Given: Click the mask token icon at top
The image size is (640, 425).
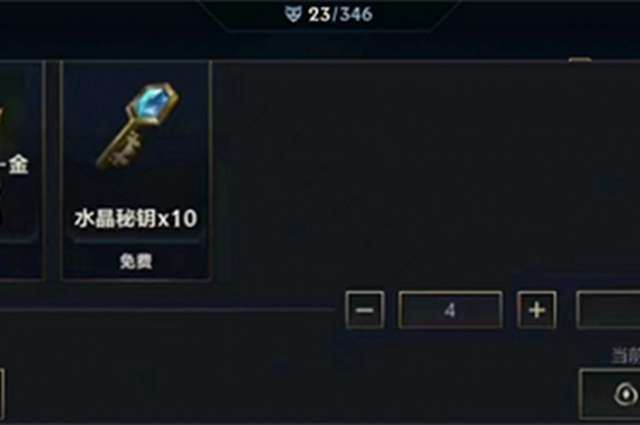Looking at the screenshot, I should (x=293, y=15).
